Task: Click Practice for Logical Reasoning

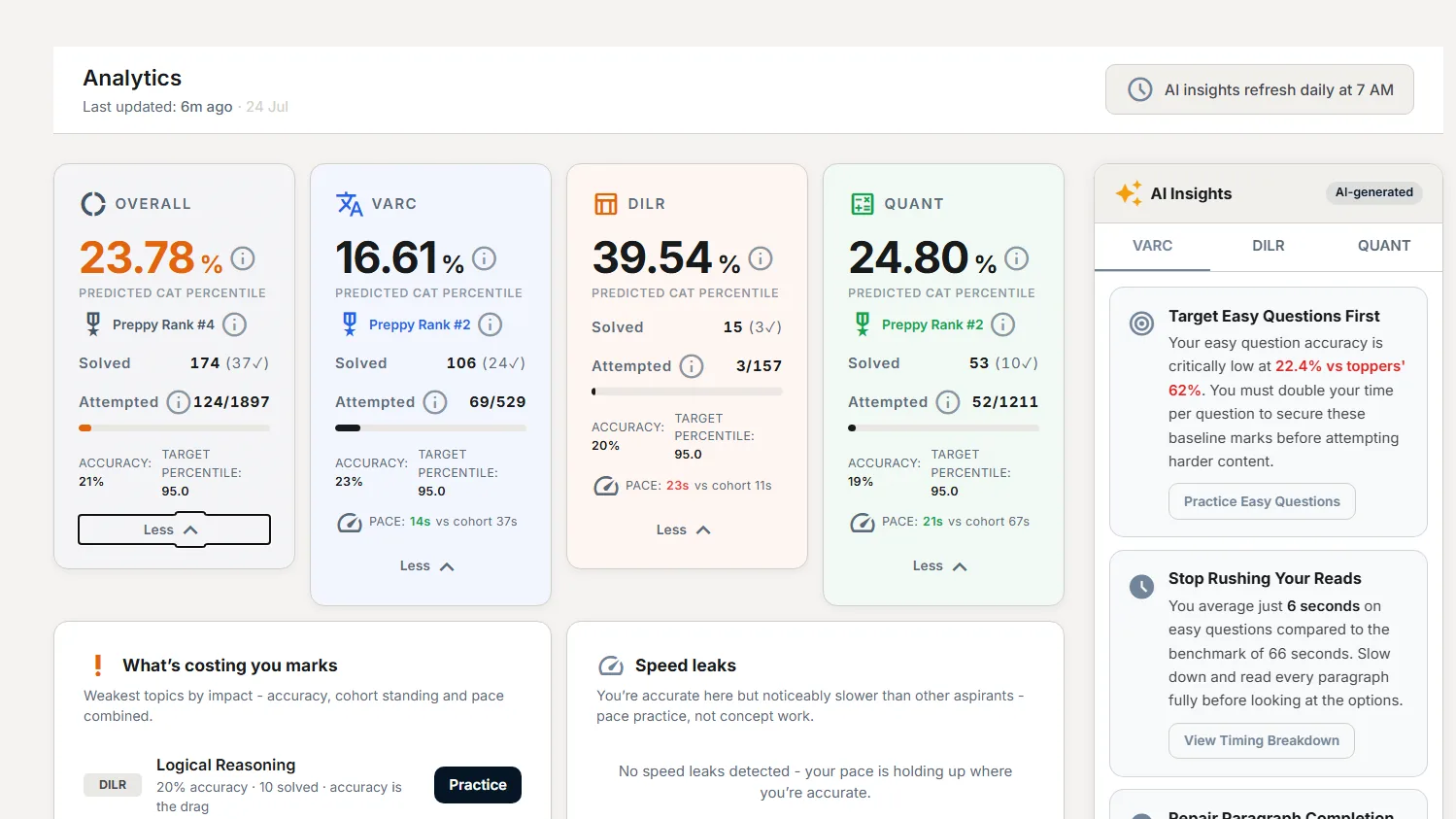Action: [x=478, y=785]
